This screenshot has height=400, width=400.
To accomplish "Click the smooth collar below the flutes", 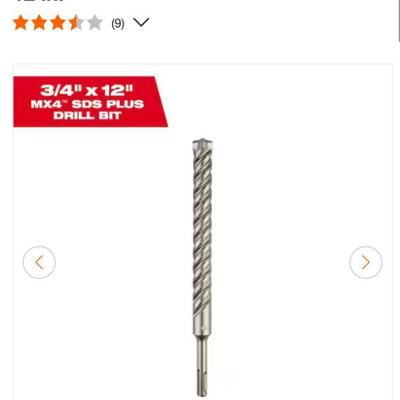I will [202, 324].
